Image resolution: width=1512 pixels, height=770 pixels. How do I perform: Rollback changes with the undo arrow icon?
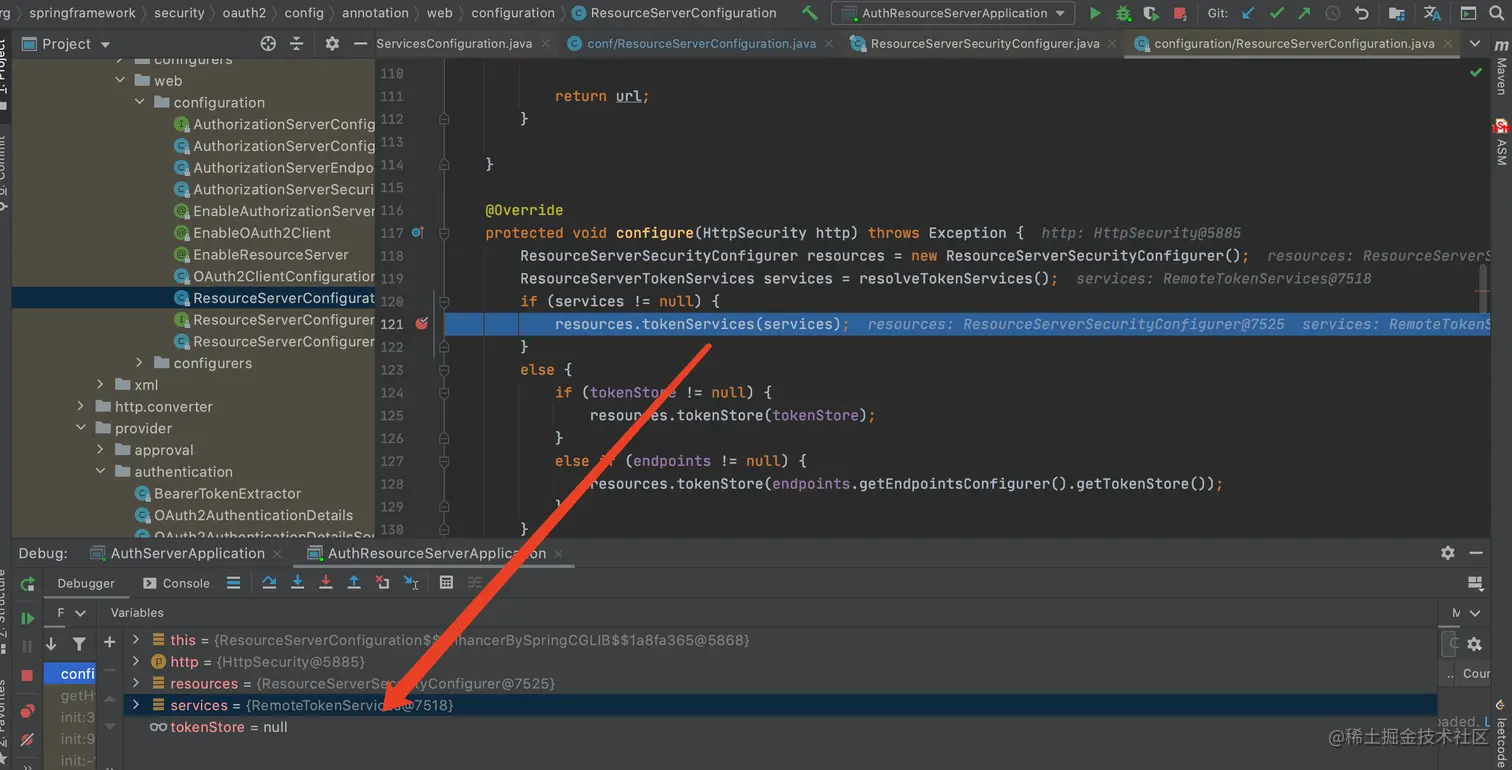(1361, 13)
